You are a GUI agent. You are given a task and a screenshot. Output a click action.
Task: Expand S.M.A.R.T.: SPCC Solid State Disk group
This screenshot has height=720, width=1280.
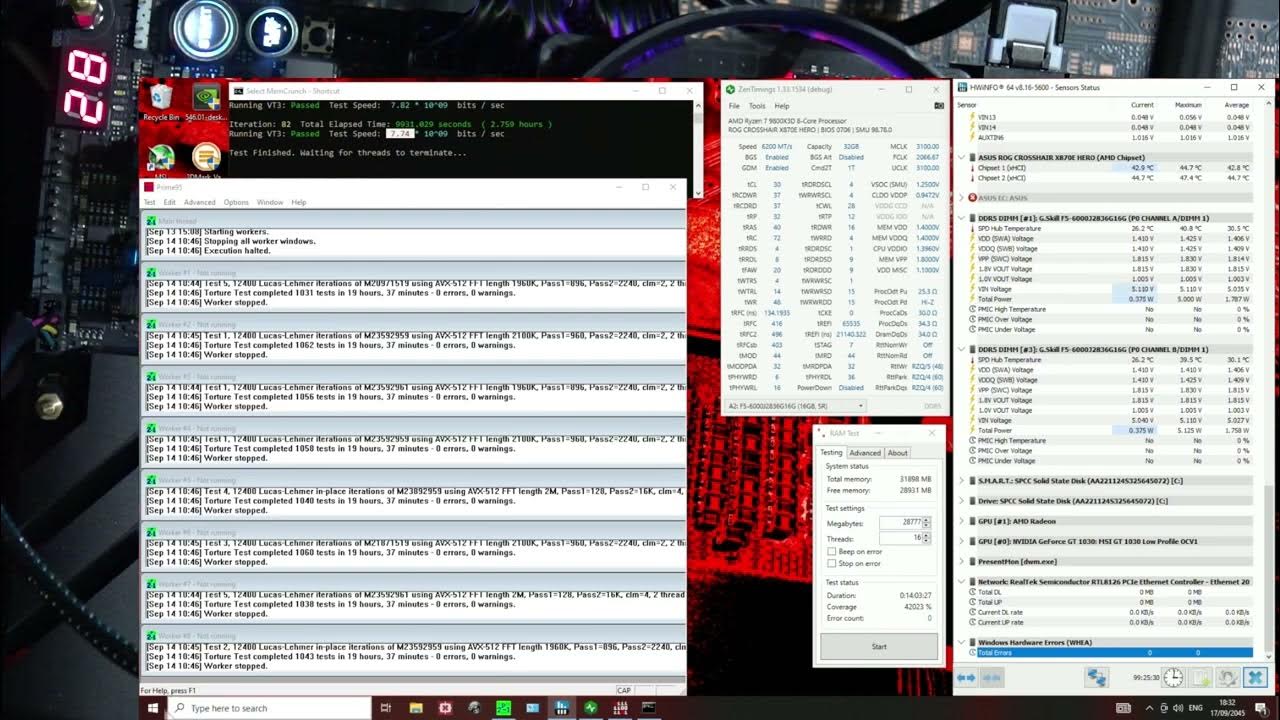coord(962,480)
